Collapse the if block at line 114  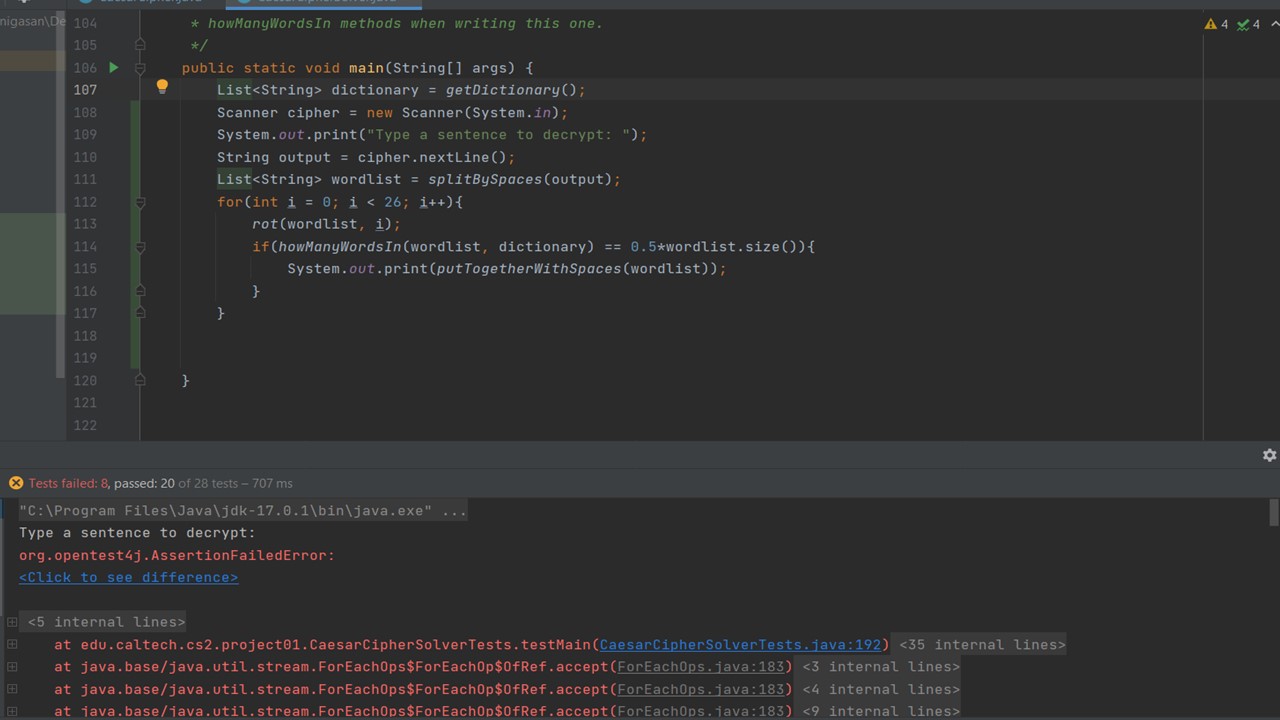pyautogui.click(x=140, y=247)
